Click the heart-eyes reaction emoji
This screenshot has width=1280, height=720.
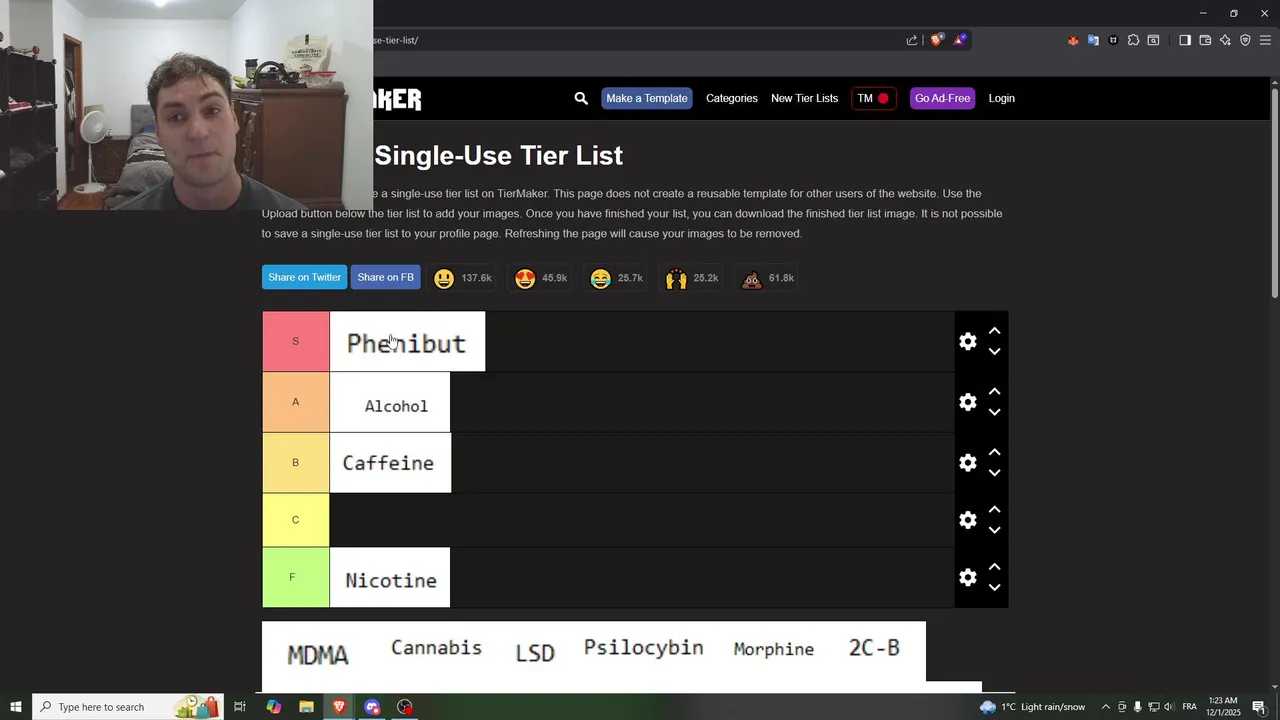[525, 278]
